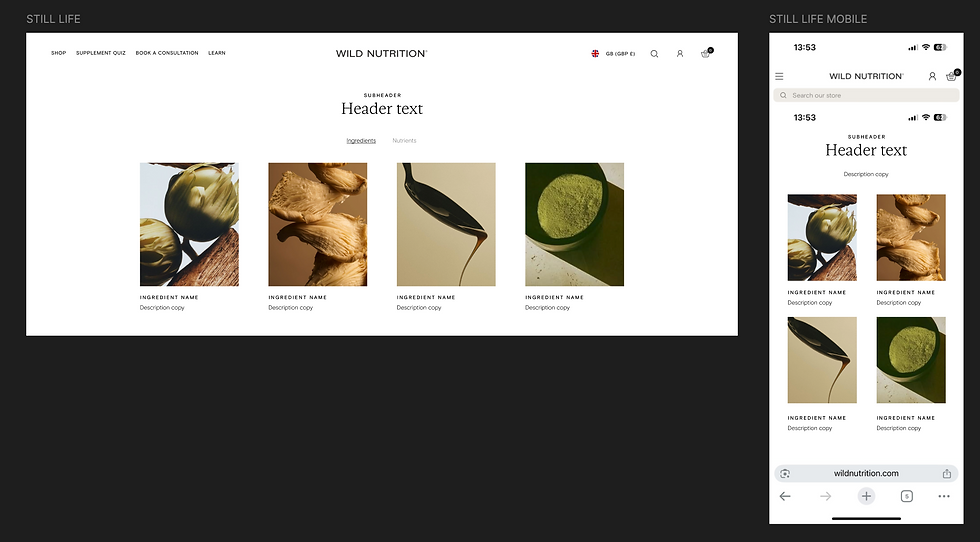Click INGREDIENT NAME under mobile green powder image
The width and height of the screenshot is (980, 542).
[x=906, y=418]
